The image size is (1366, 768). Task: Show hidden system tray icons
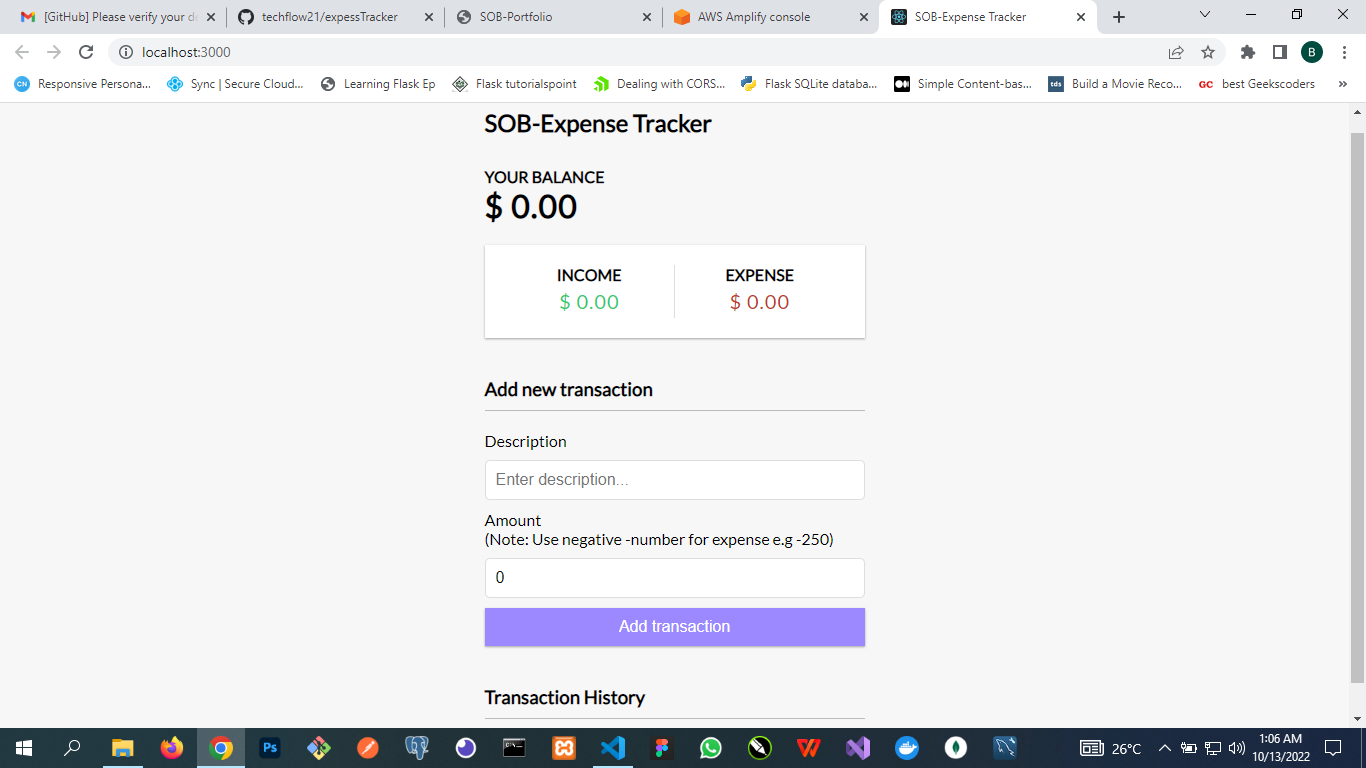click(x=1164, y=748)
